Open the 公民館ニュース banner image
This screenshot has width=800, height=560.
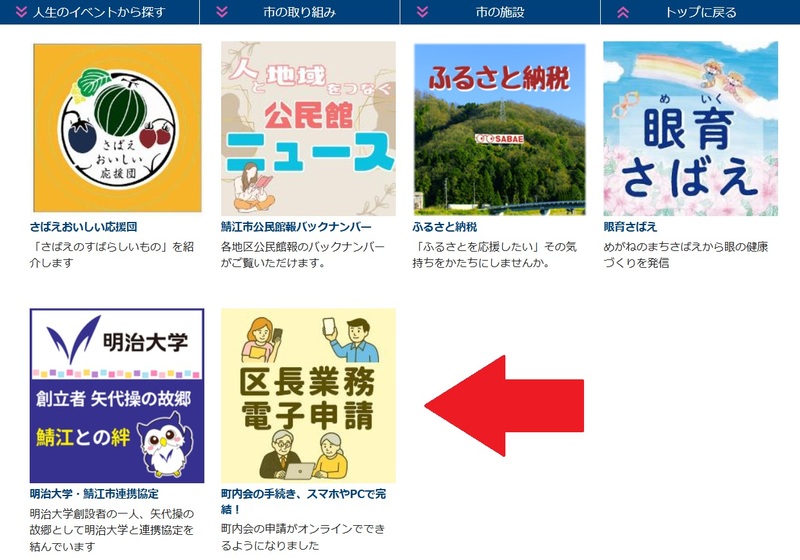tap(308, 129)
